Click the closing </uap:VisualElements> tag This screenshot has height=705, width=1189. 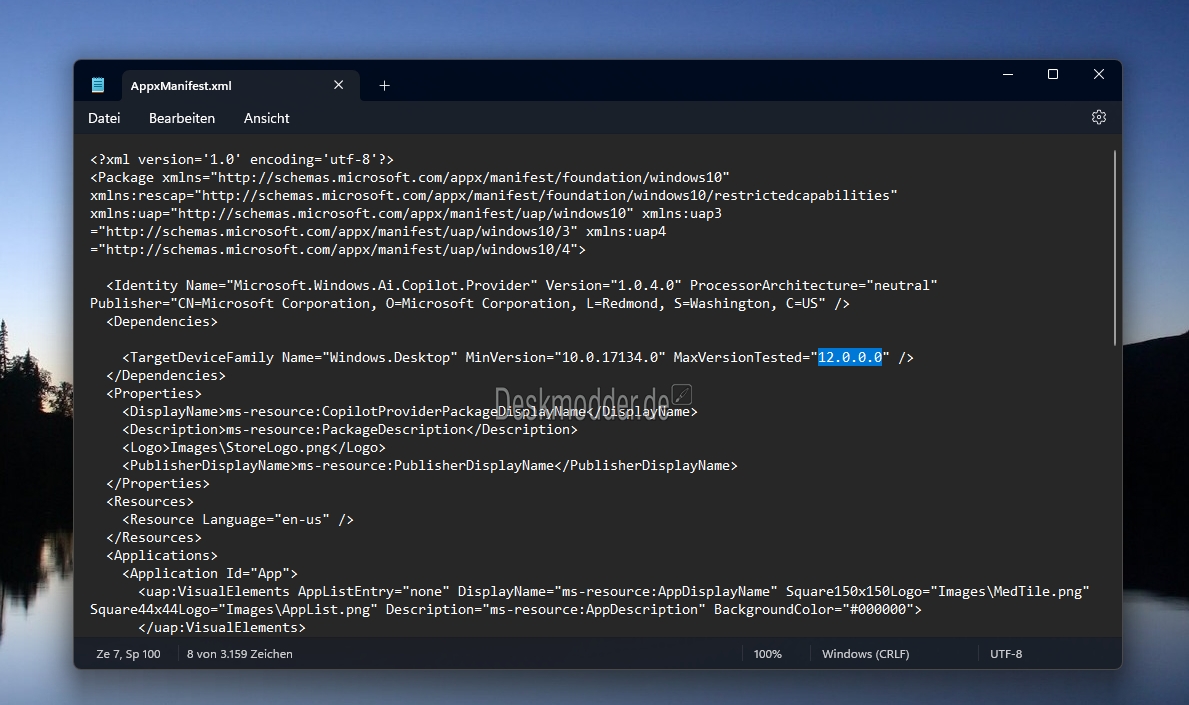pyautogui.click(x=222, y=628)
